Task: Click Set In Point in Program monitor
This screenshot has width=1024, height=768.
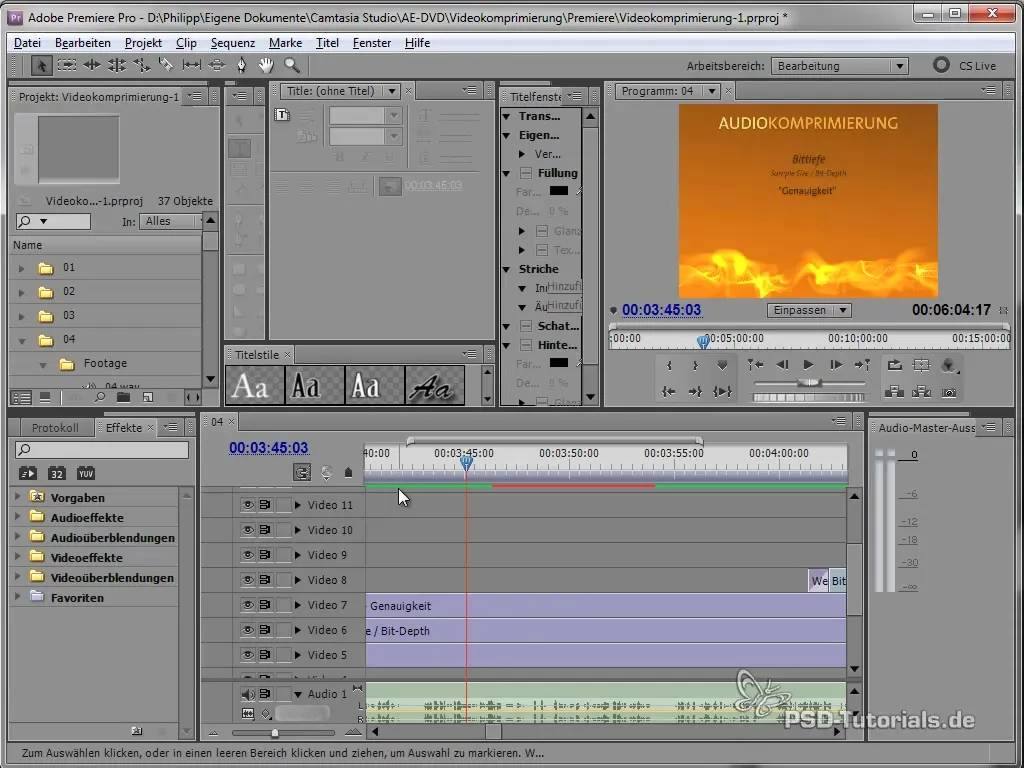Action: (x=669, y=366)
